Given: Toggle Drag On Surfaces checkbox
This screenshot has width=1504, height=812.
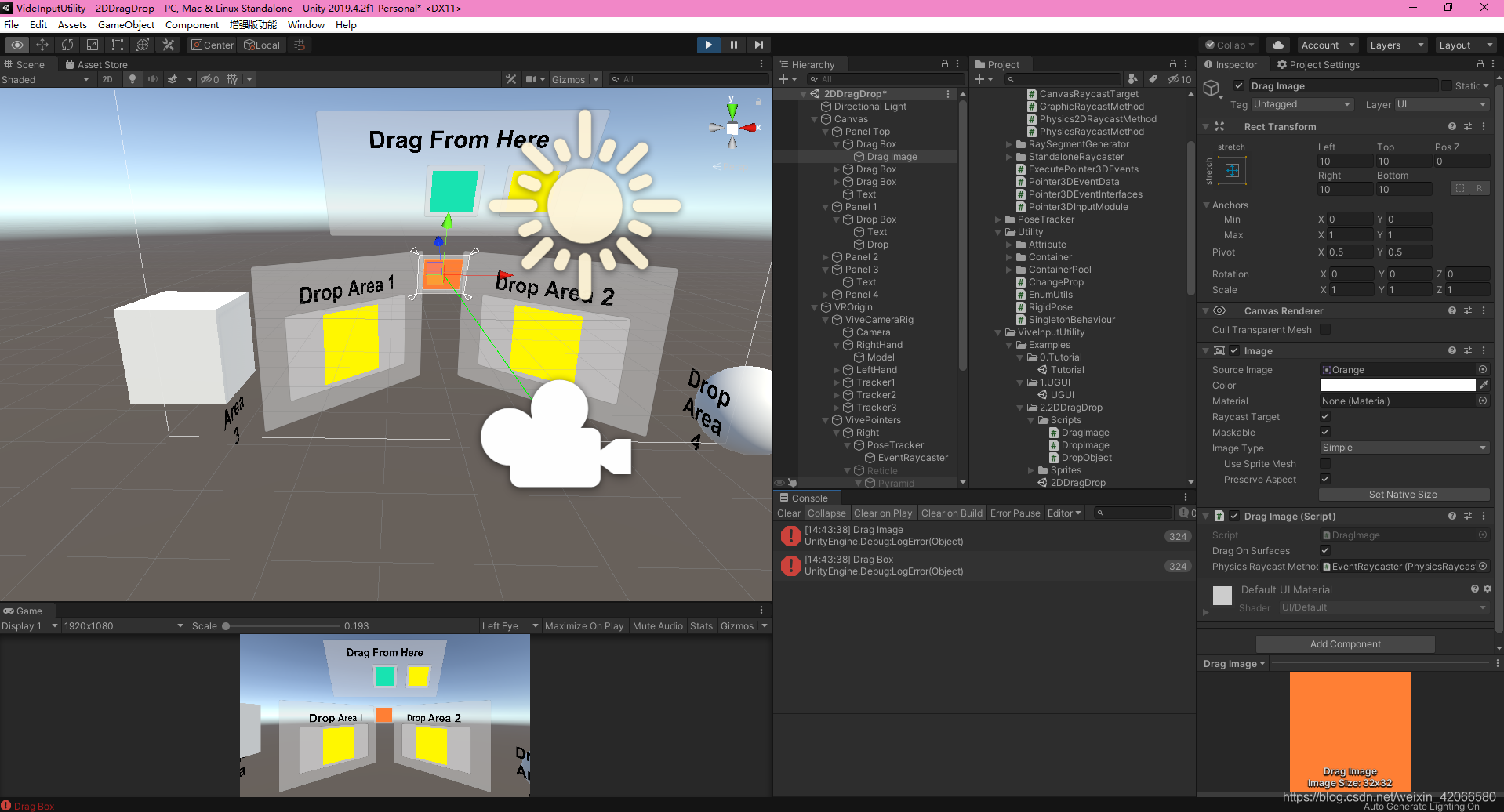Looking at the screenshot, I should coord(1325,550).
